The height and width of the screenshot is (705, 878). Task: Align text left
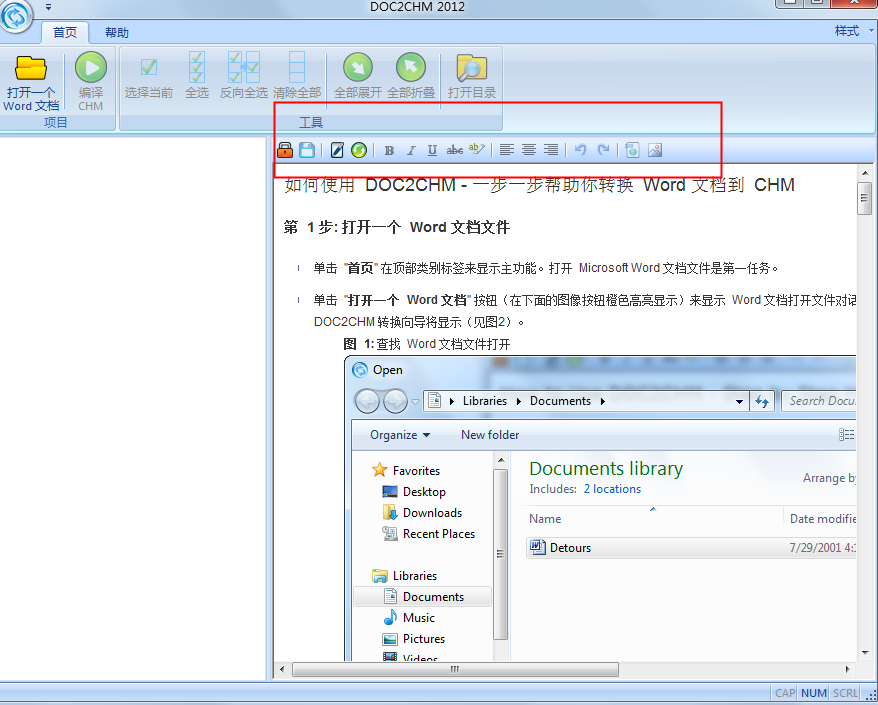click(507, 150)
